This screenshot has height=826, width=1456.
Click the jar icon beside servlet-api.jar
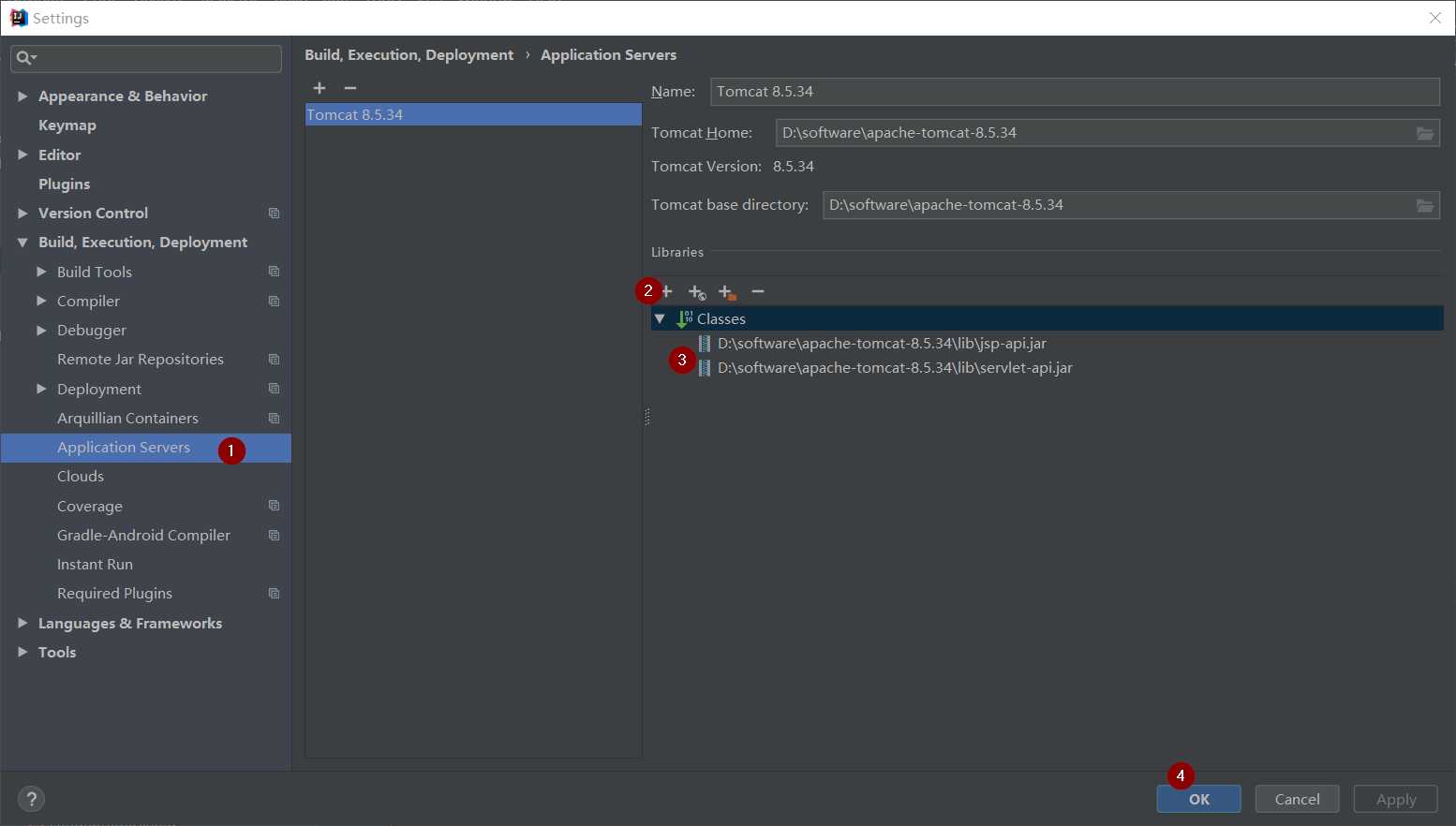(705, 368)
